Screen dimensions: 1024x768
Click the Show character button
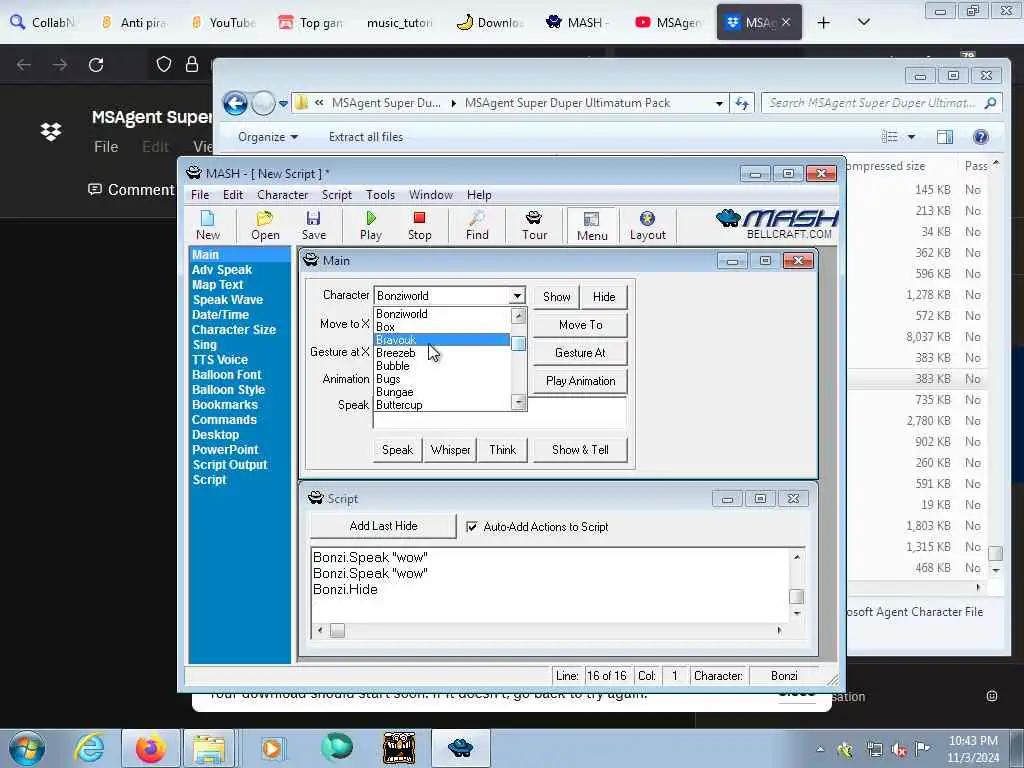[x=556, y=296]
